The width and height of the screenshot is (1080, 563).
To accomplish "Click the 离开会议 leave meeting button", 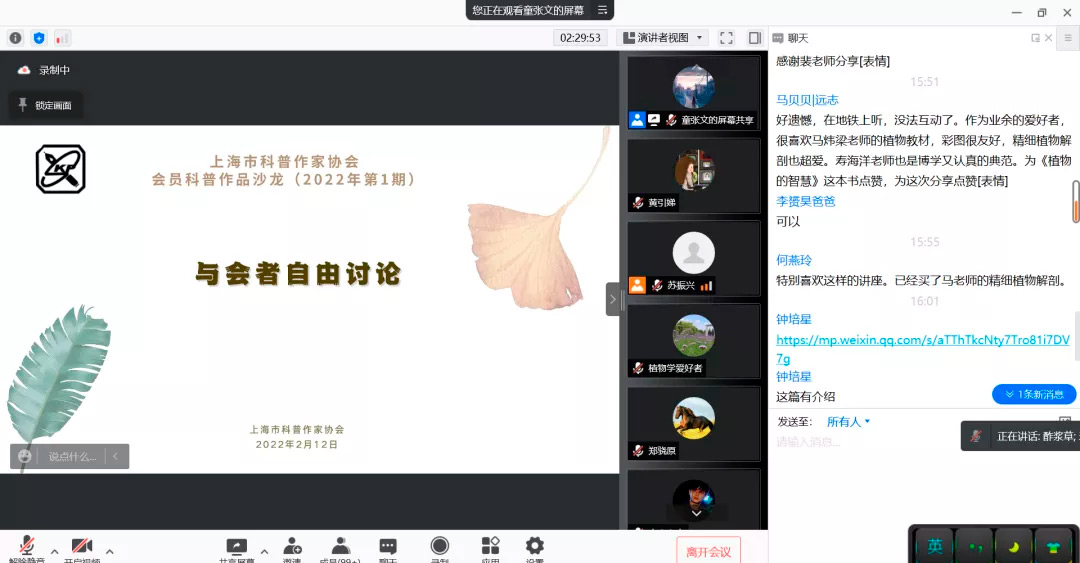I will (x=709, y=551).
